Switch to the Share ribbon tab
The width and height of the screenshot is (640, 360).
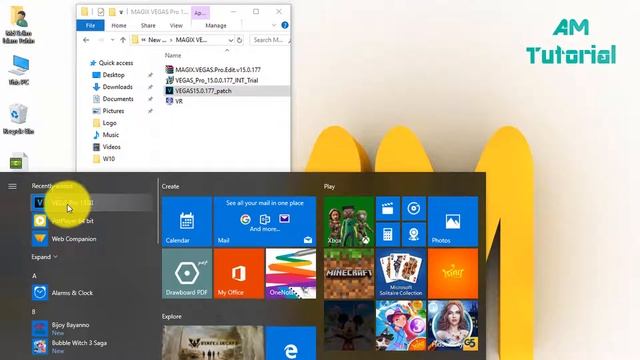pyautogui.click(x=148, y=25)
